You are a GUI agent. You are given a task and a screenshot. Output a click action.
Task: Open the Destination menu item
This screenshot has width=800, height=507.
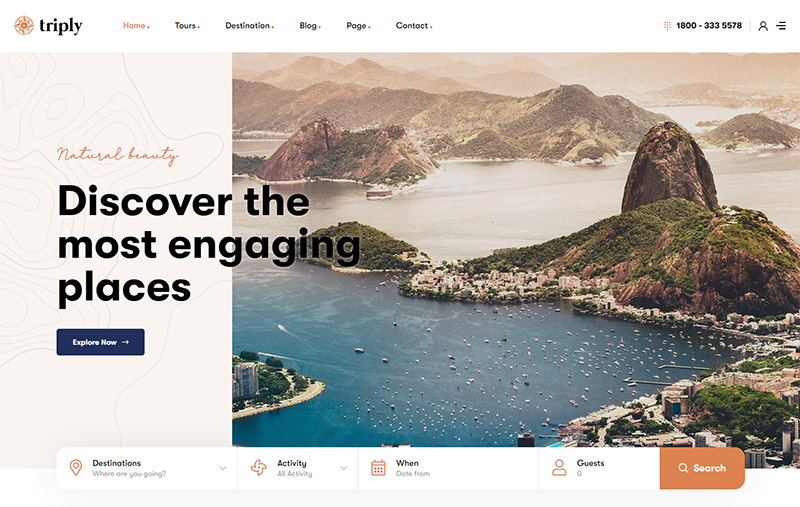tap(249, 26)
